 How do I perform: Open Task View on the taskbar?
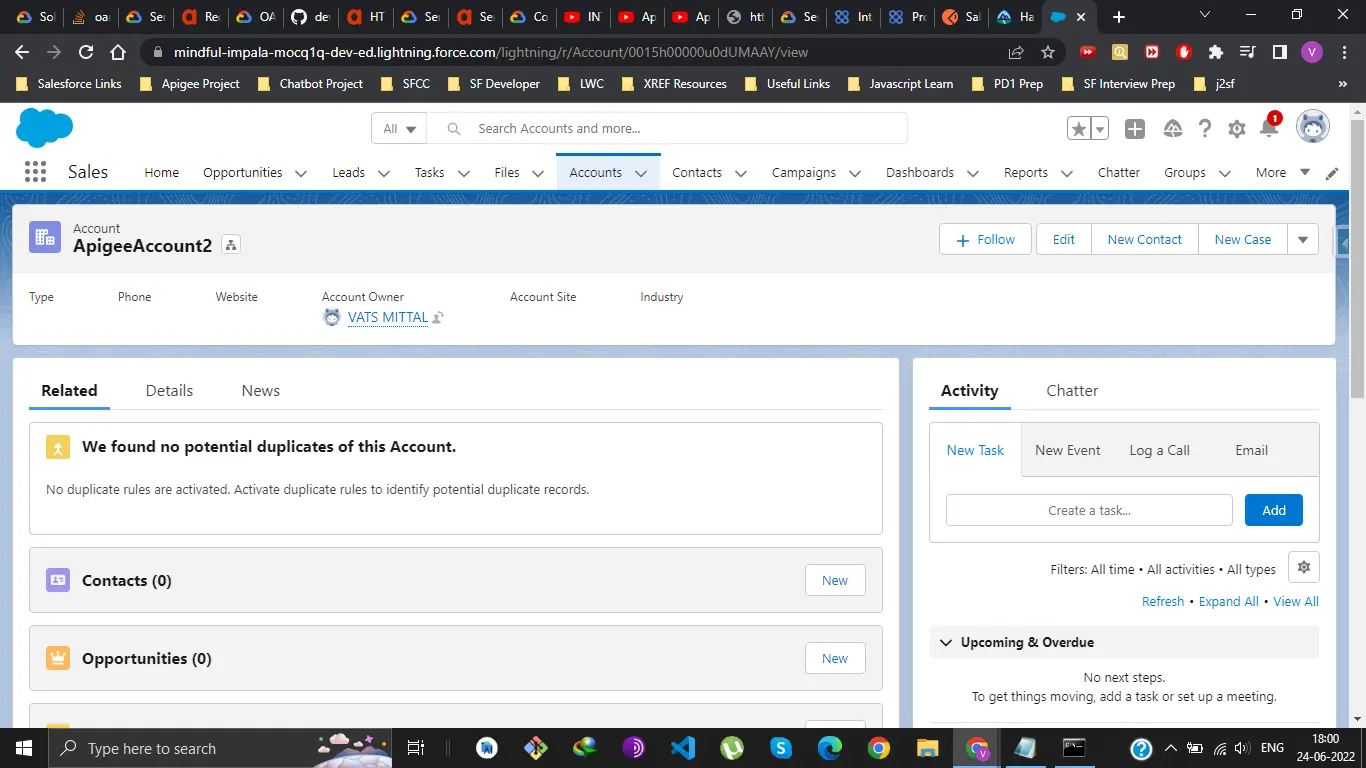tap(417, 748)
